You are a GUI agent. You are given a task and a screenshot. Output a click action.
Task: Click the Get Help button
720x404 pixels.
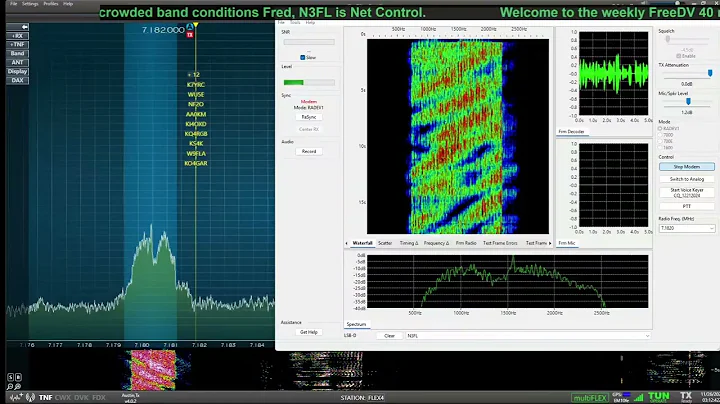(309, 332)
